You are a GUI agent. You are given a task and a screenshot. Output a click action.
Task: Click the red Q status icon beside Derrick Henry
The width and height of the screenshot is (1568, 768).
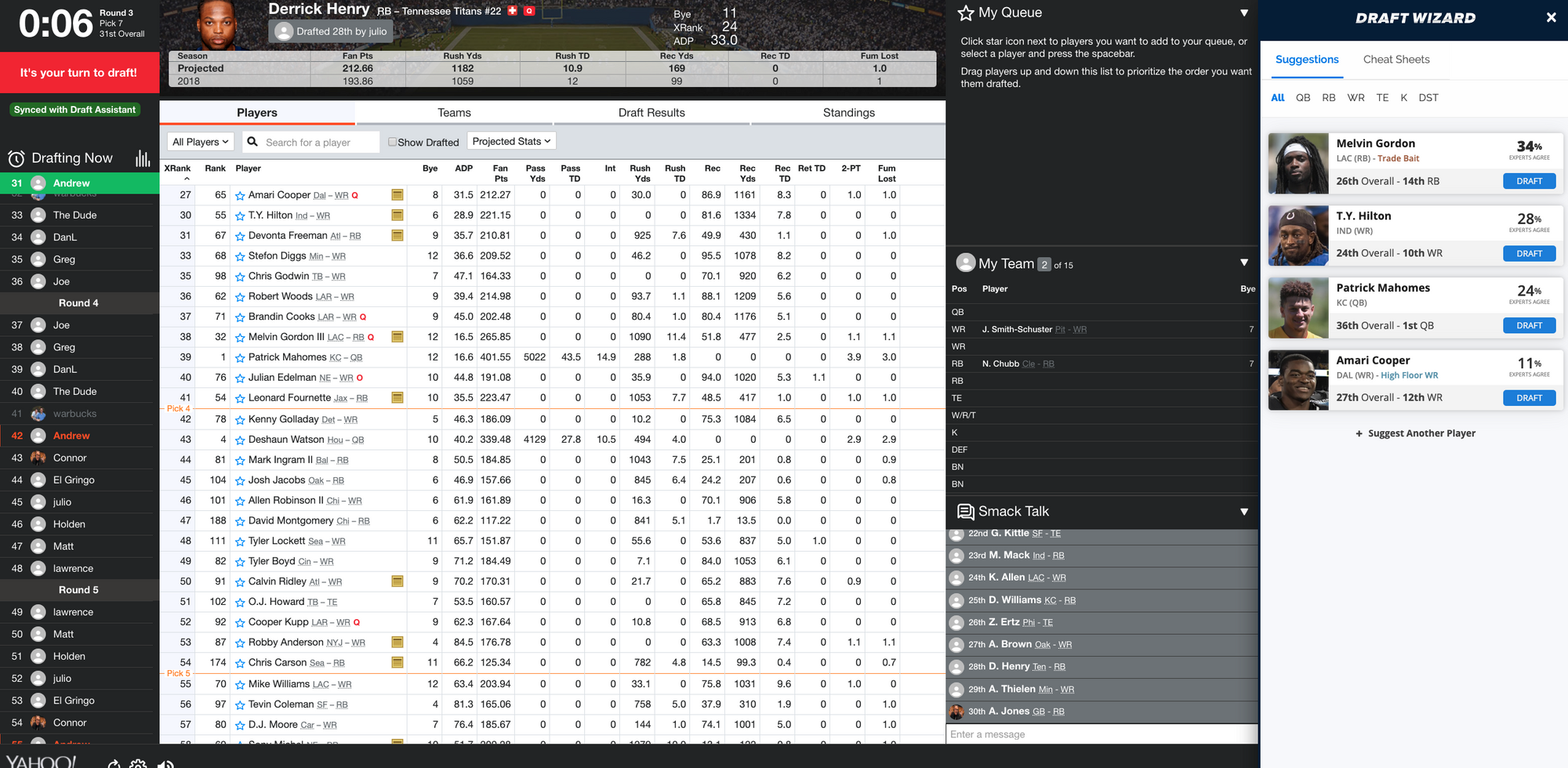[529, 11]
